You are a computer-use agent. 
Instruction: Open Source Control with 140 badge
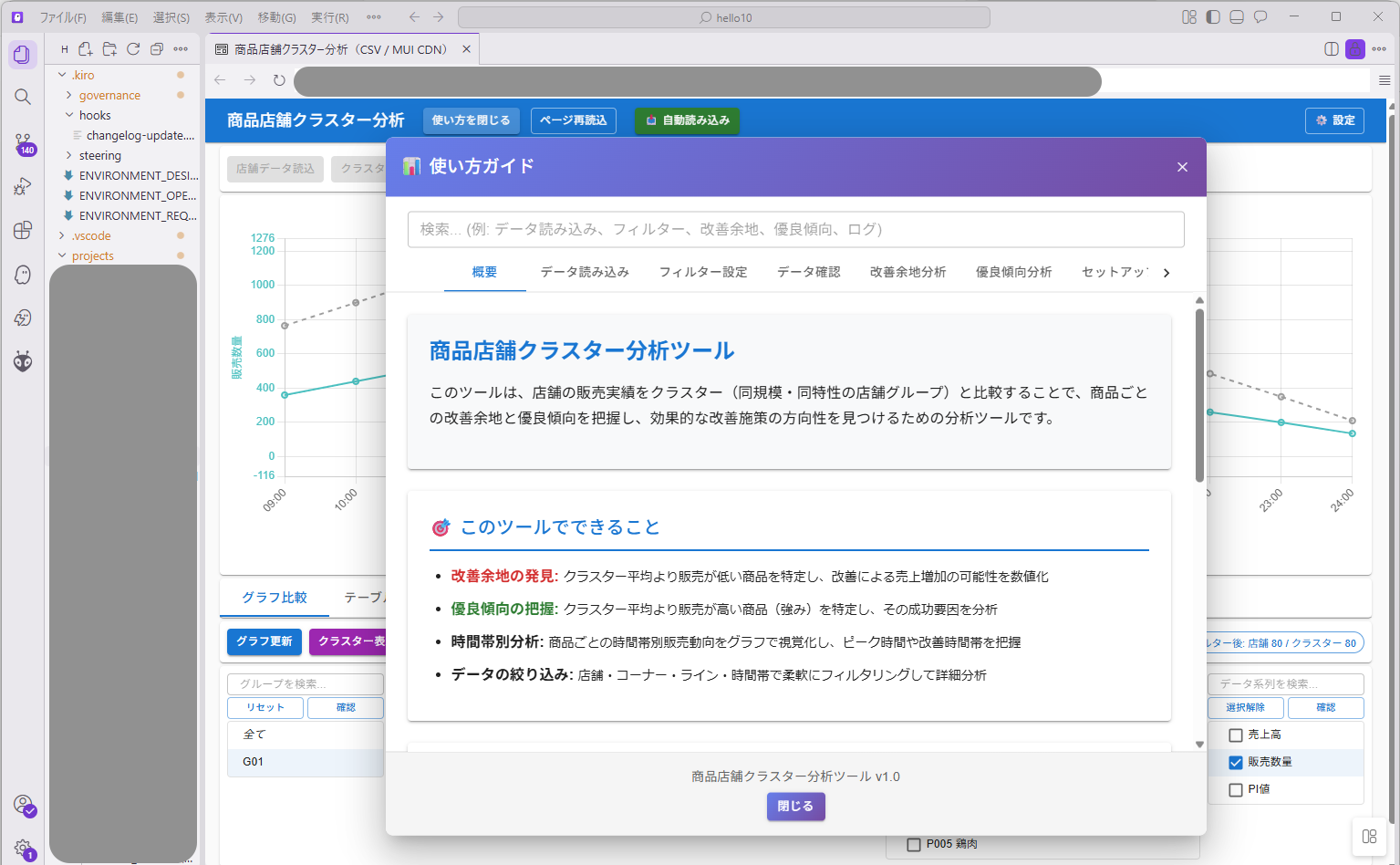click(23, 141)
